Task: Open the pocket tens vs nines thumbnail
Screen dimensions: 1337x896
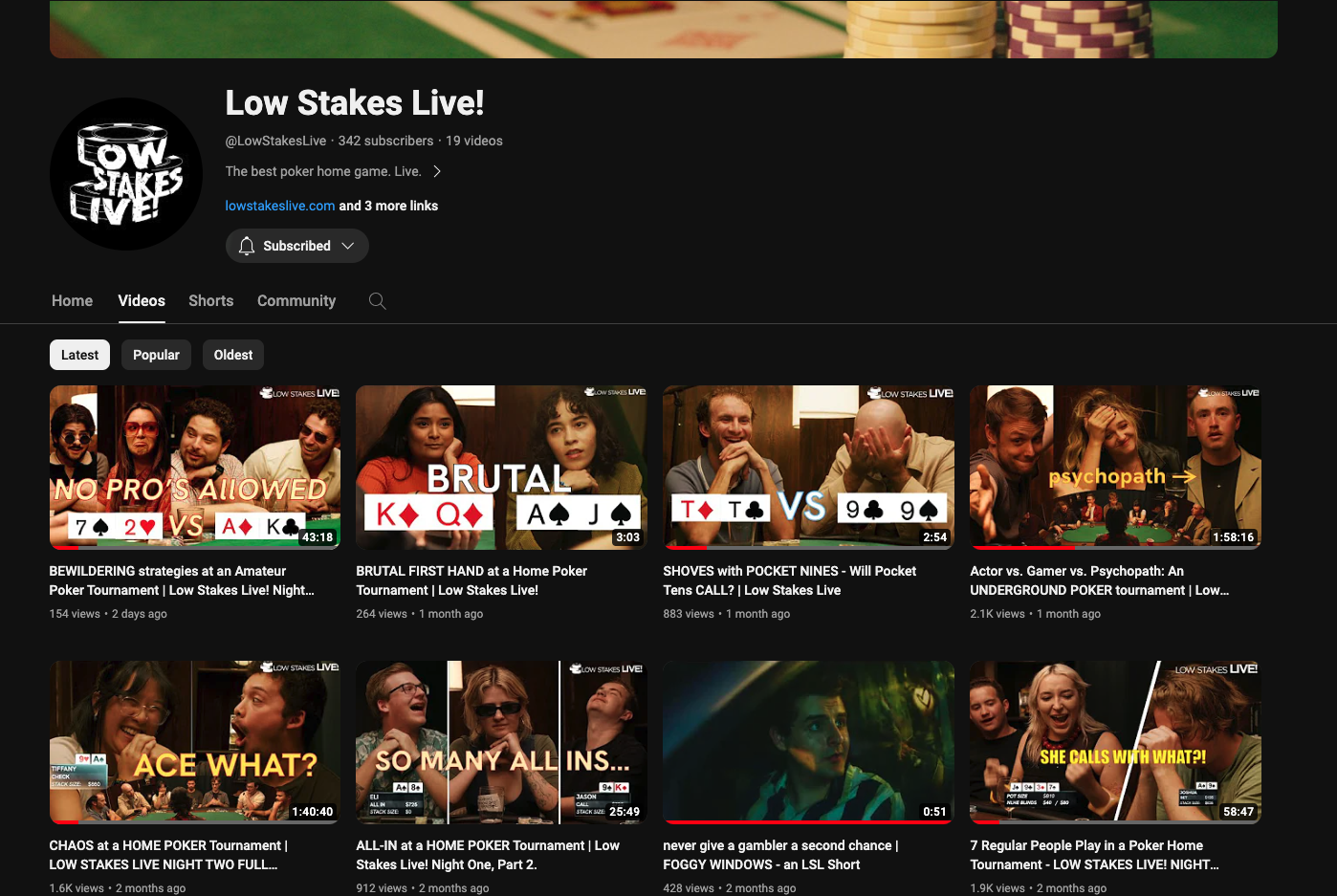Action: (x=808, y=468)
